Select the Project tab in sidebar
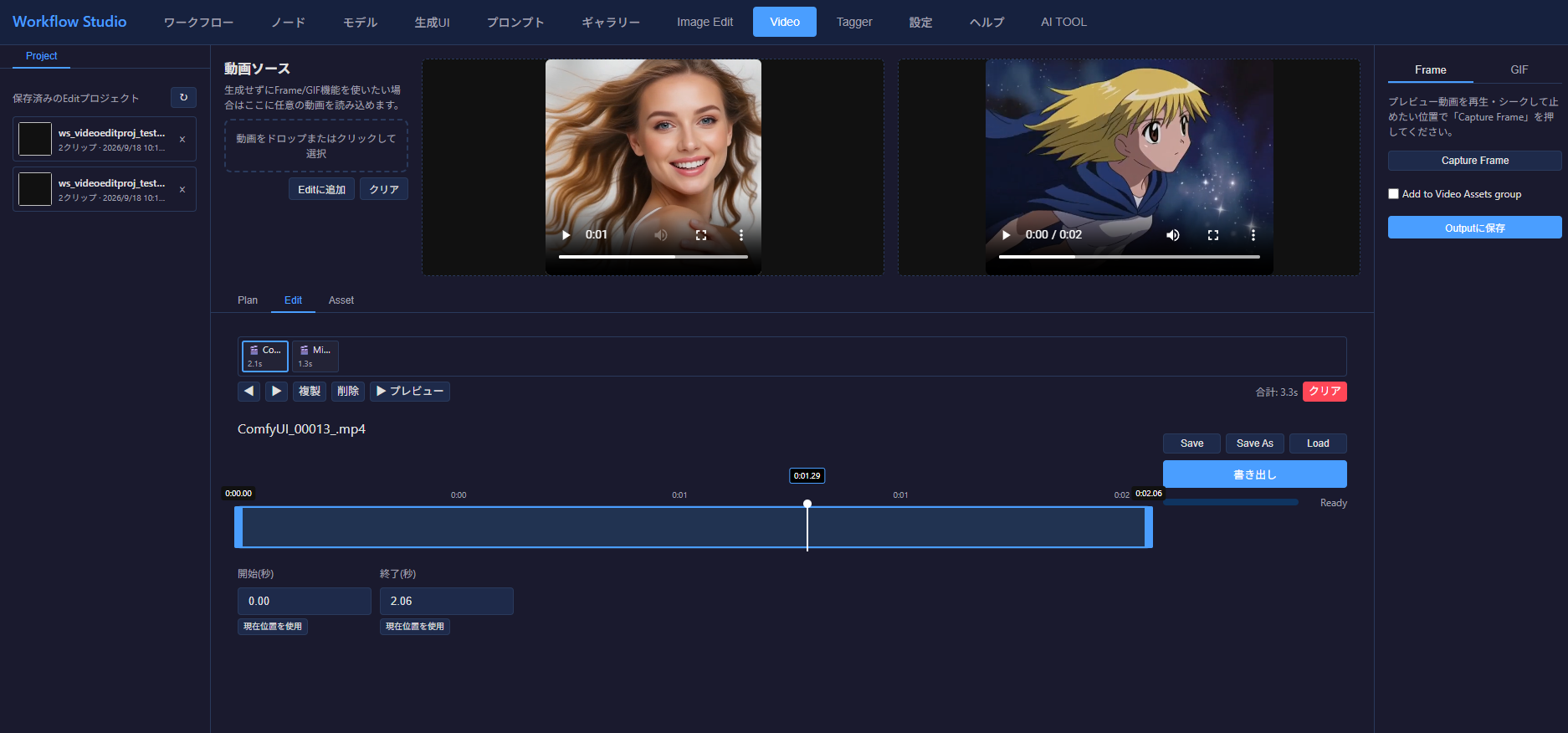 41,56
